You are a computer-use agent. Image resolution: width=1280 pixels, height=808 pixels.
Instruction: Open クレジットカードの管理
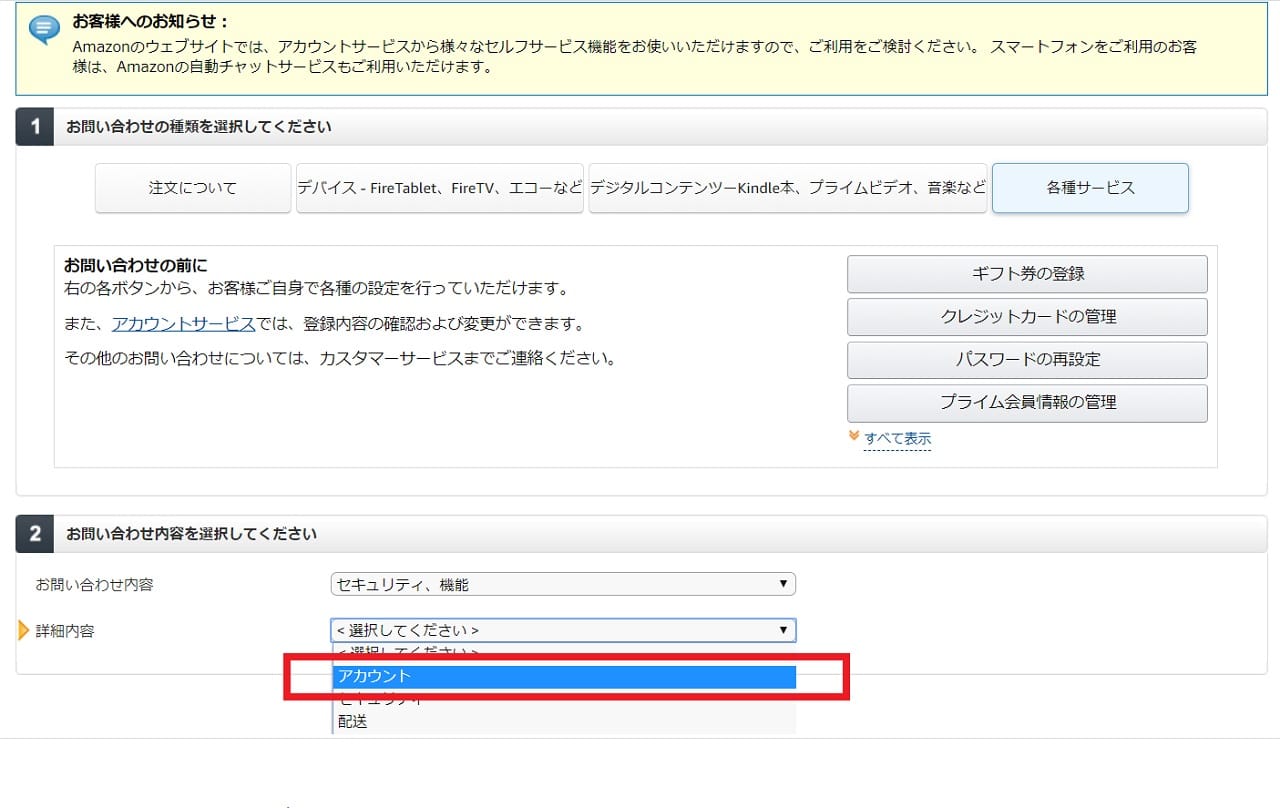click(x=1027, y=317)
